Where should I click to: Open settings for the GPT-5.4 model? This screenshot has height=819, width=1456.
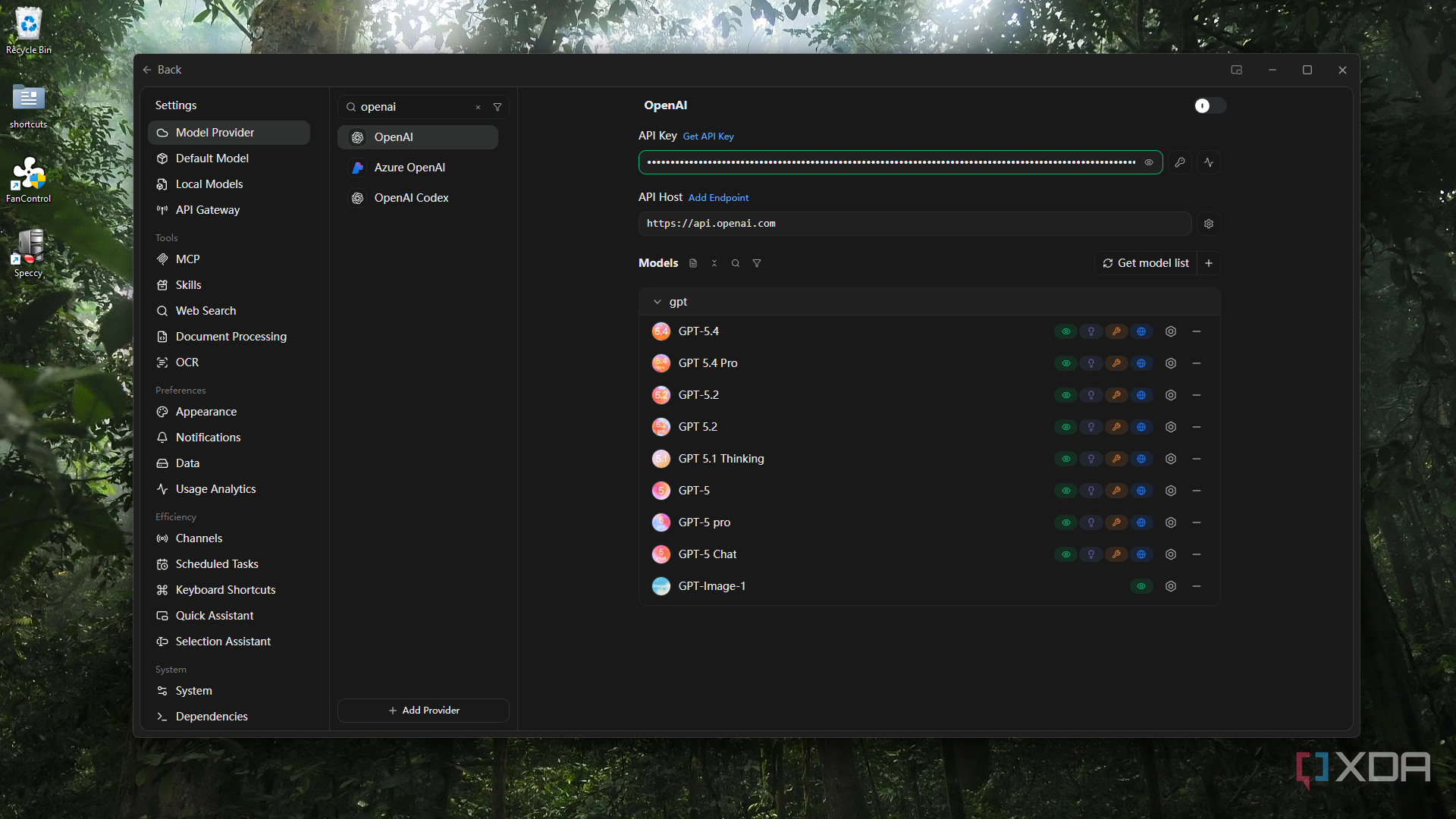[x=1171, y=331]
